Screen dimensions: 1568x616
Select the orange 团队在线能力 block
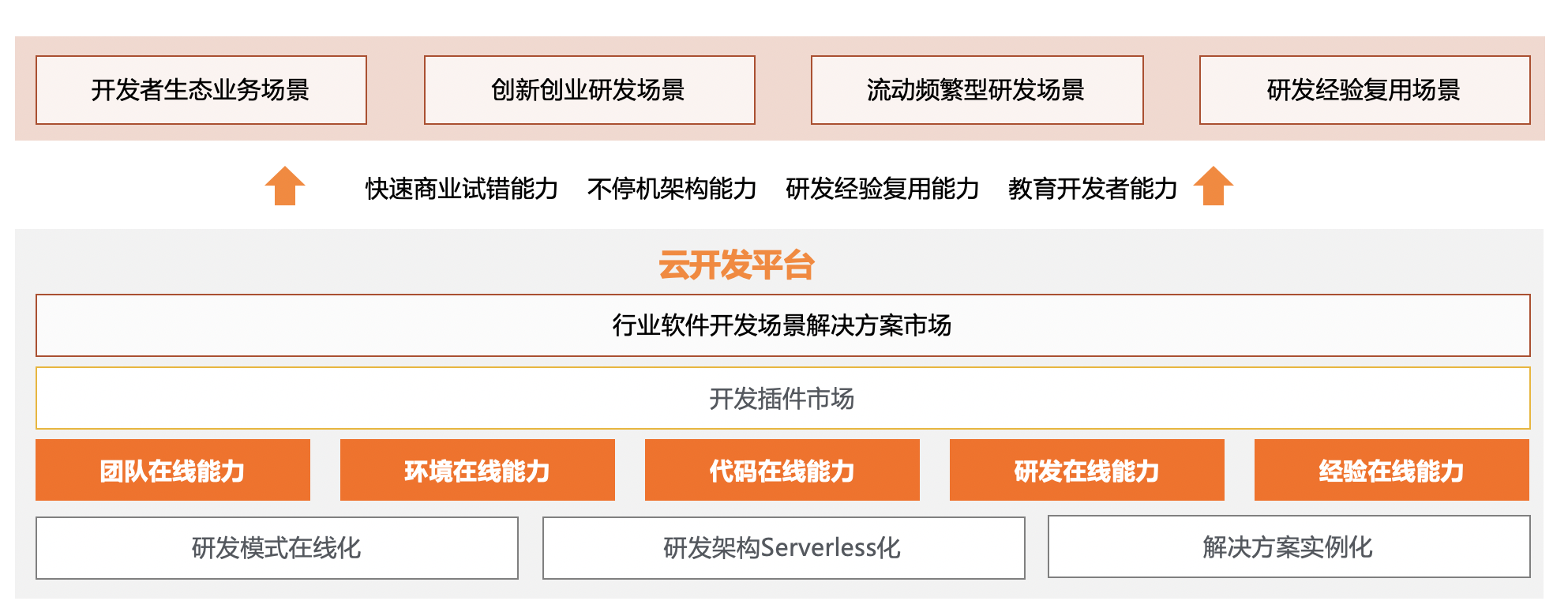click(x=173, y=470)
